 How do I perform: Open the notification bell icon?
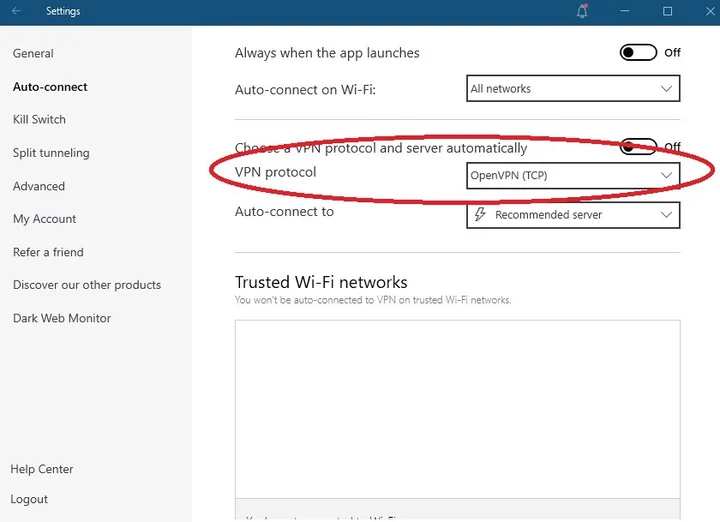[x=583, y=12]
